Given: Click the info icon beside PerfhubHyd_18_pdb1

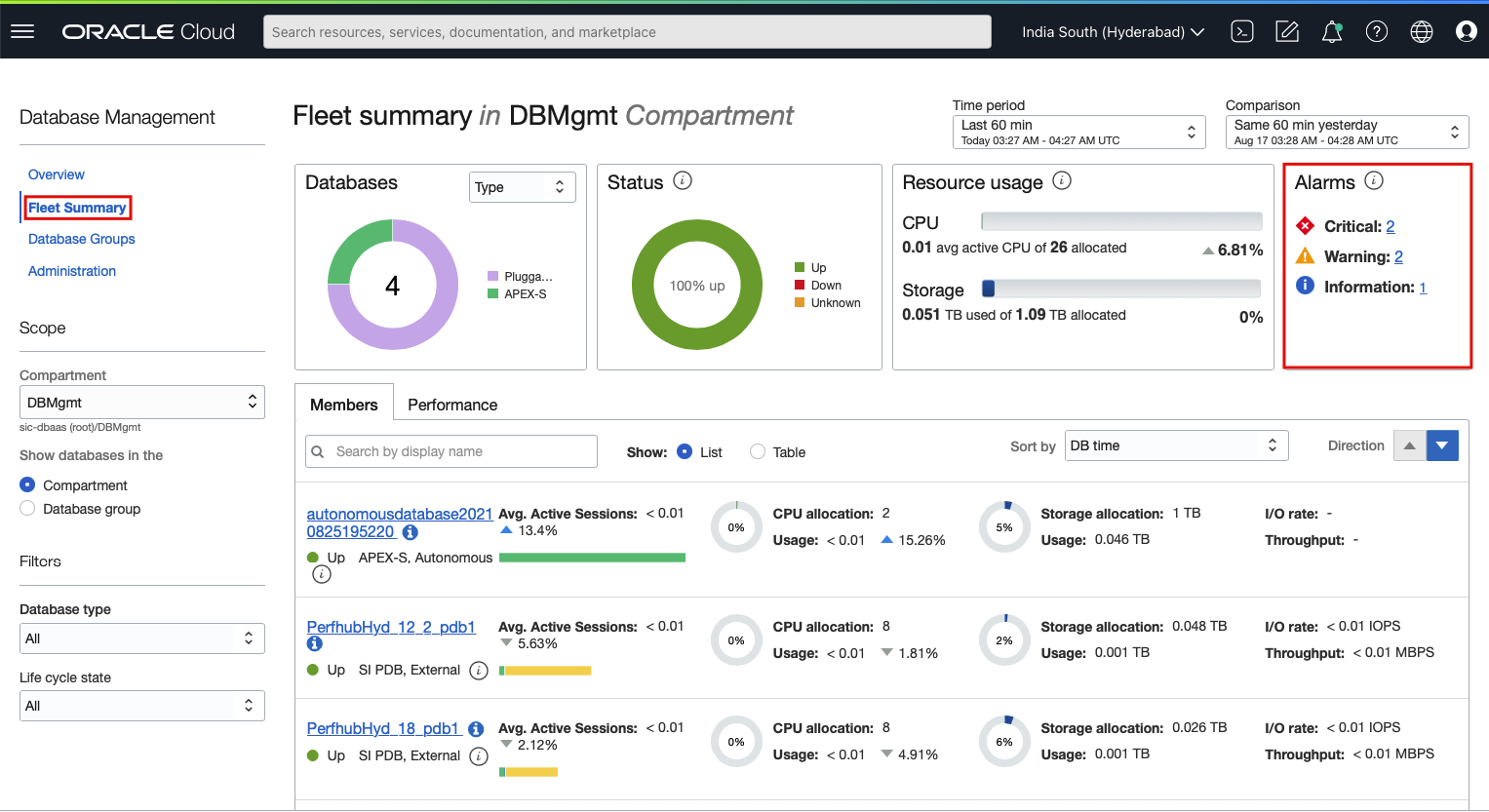Looking at the screenshot, I should [x=475, y=728].
